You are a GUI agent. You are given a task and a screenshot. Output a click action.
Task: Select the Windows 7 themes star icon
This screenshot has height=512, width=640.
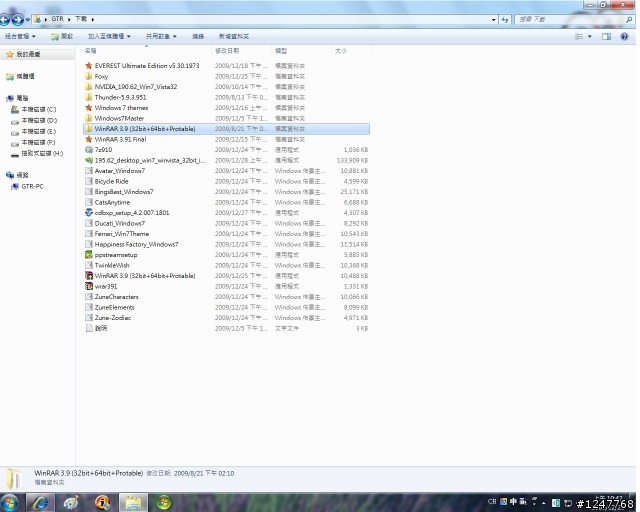pos(89,108)
